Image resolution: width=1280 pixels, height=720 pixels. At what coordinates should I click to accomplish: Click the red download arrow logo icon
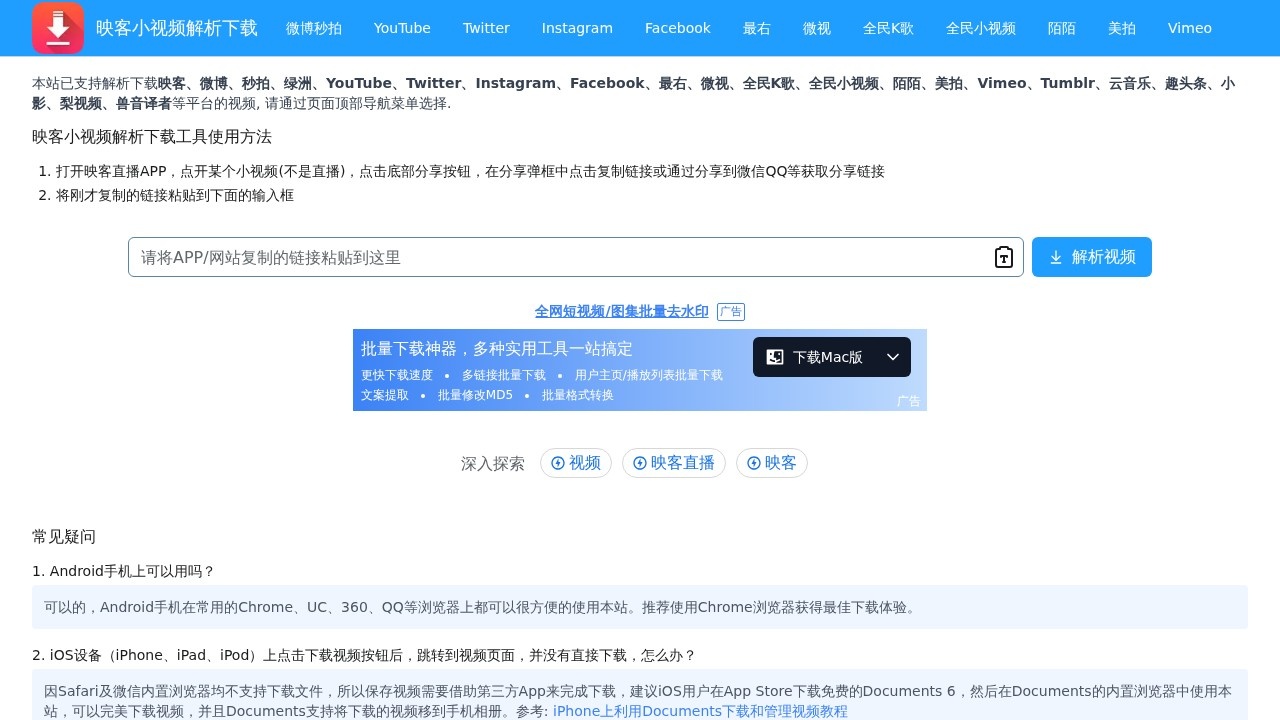click(x=57, y=27)
